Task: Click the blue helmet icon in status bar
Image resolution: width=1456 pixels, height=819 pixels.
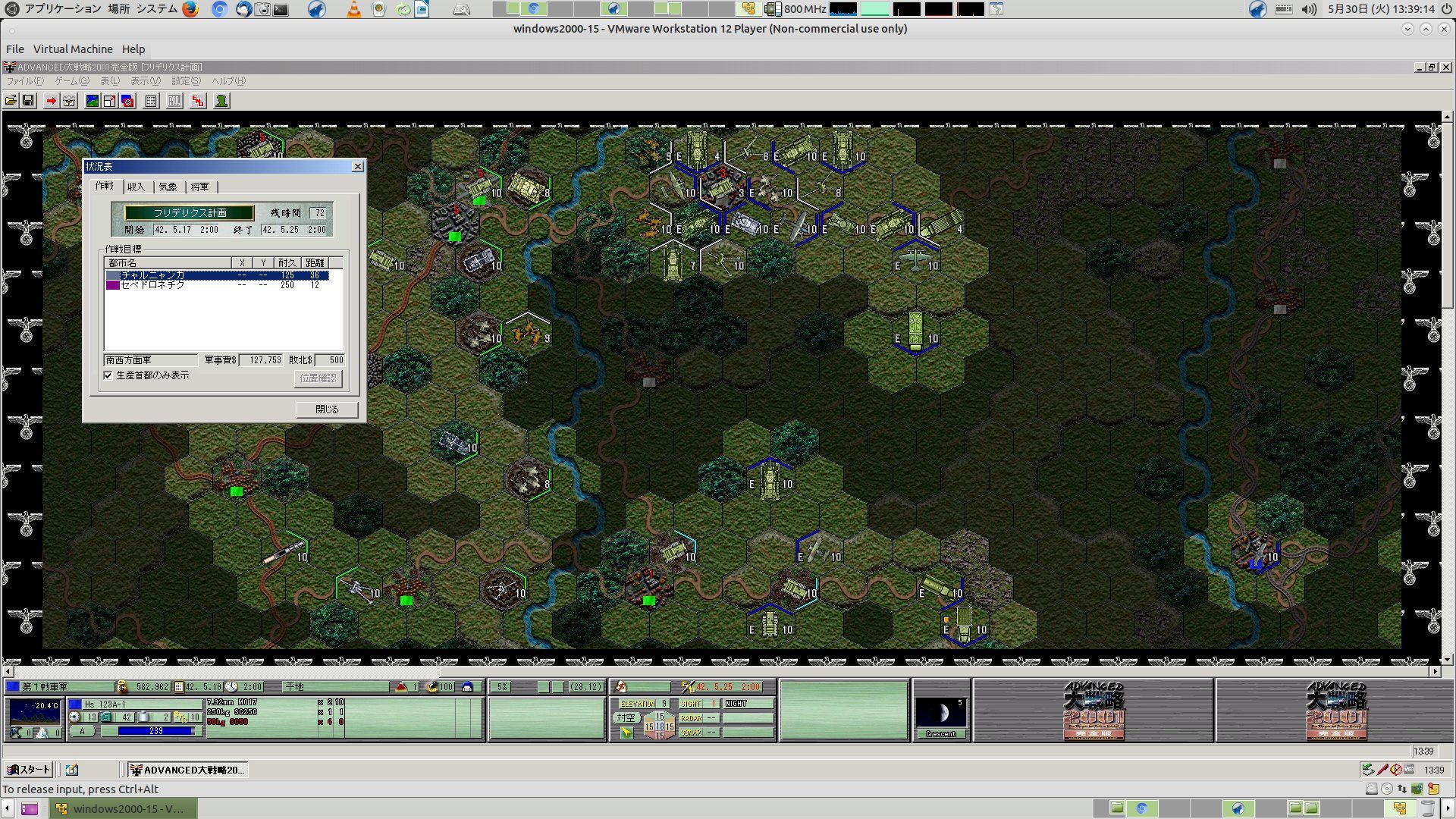Action: tap(467, 687)
